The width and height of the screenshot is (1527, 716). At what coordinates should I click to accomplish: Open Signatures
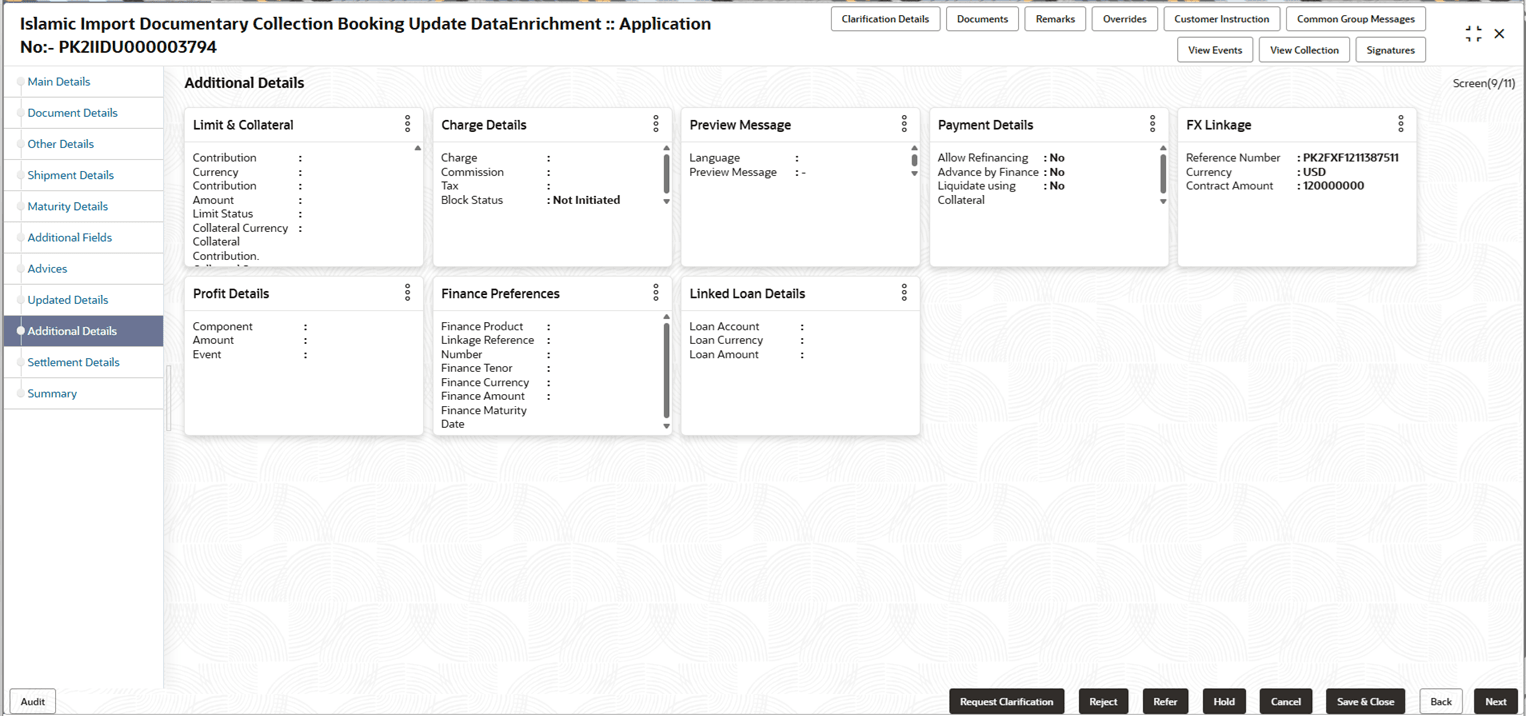click(x=1390, y=50)
